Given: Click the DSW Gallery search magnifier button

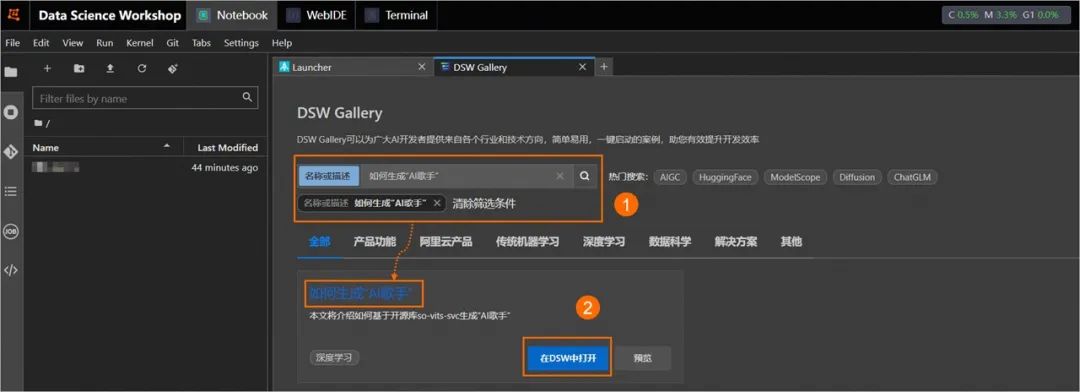Looking at the screenshot, I should pyautogui.click(x=584, y=176).
